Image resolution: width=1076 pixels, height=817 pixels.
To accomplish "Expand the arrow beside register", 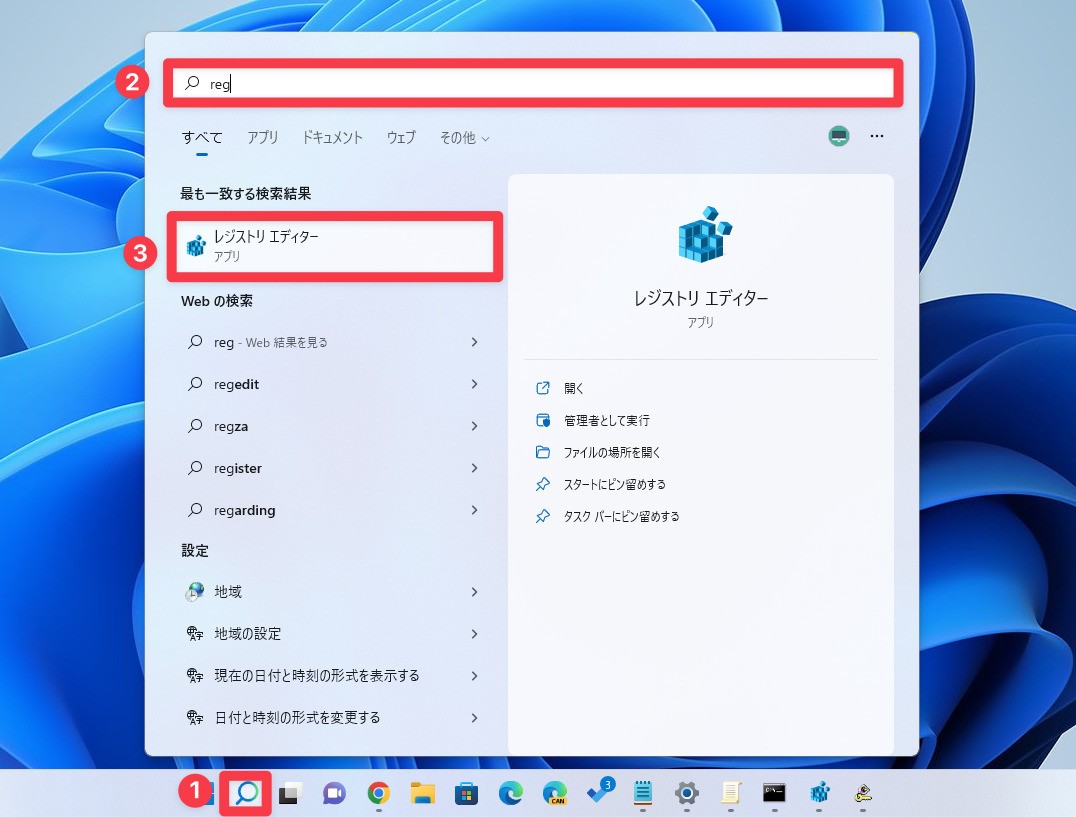I will coord(474,468).
